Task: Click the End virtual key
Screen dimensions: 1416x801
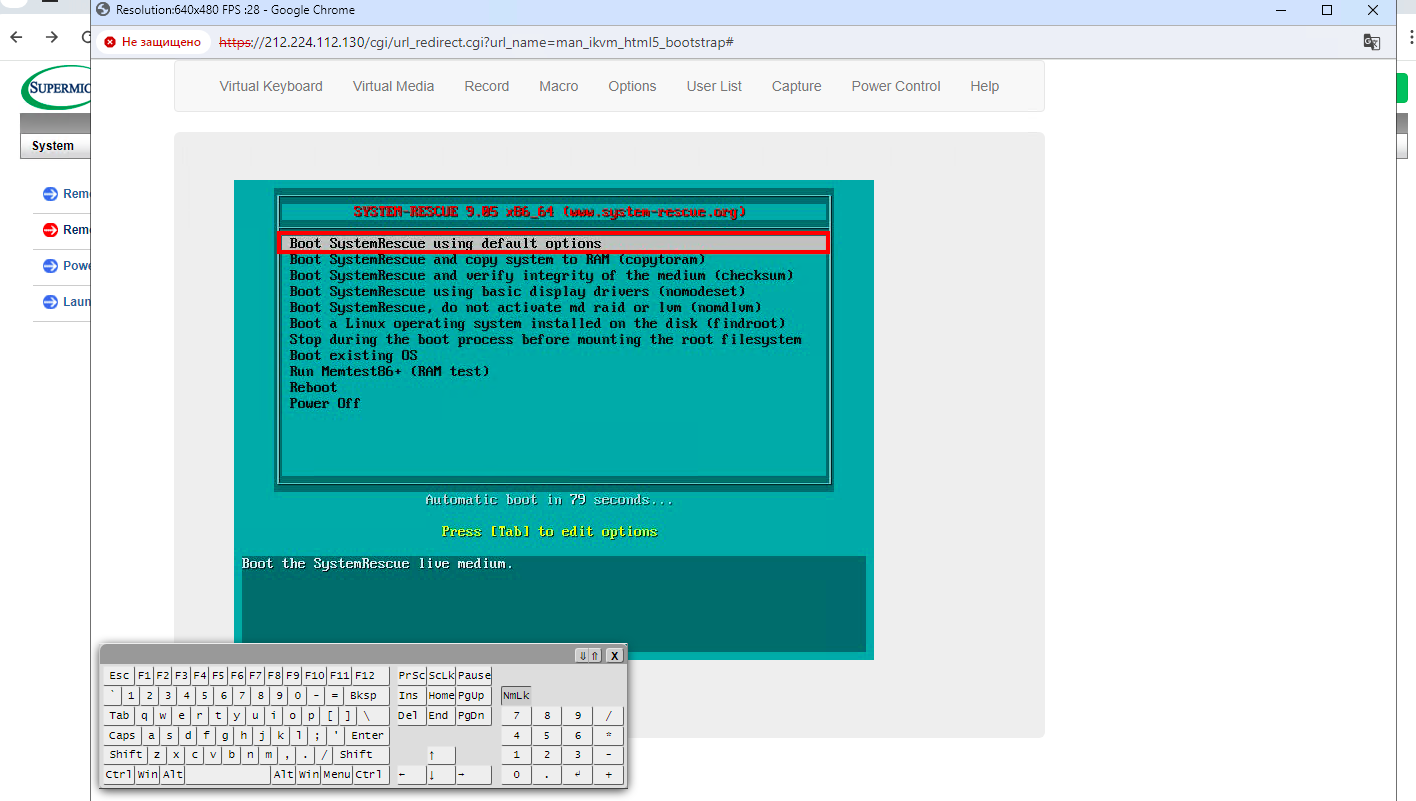Action: coord(441,716)
